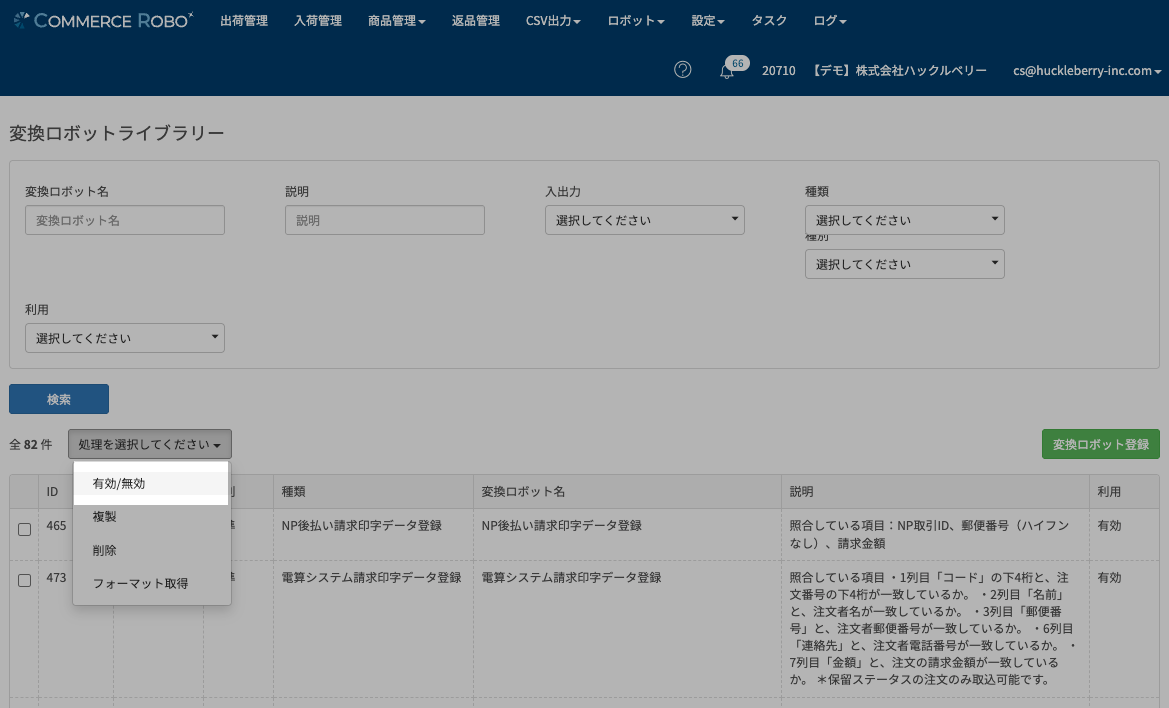Image resolution: width=1169 pixels, height=708 pixels.
Task: Open the notifications bell icon
Action: click(x=727, y=71)
